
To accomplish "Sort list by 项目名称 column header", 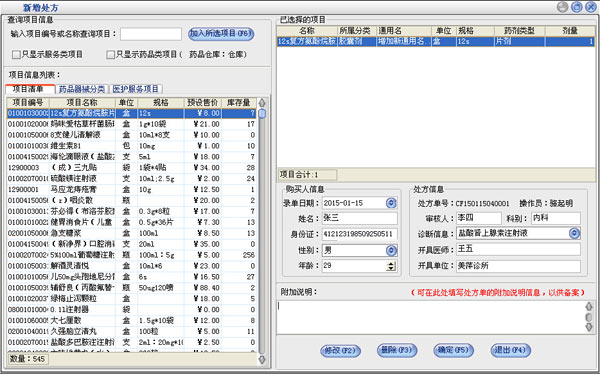I will coord(82,103).
